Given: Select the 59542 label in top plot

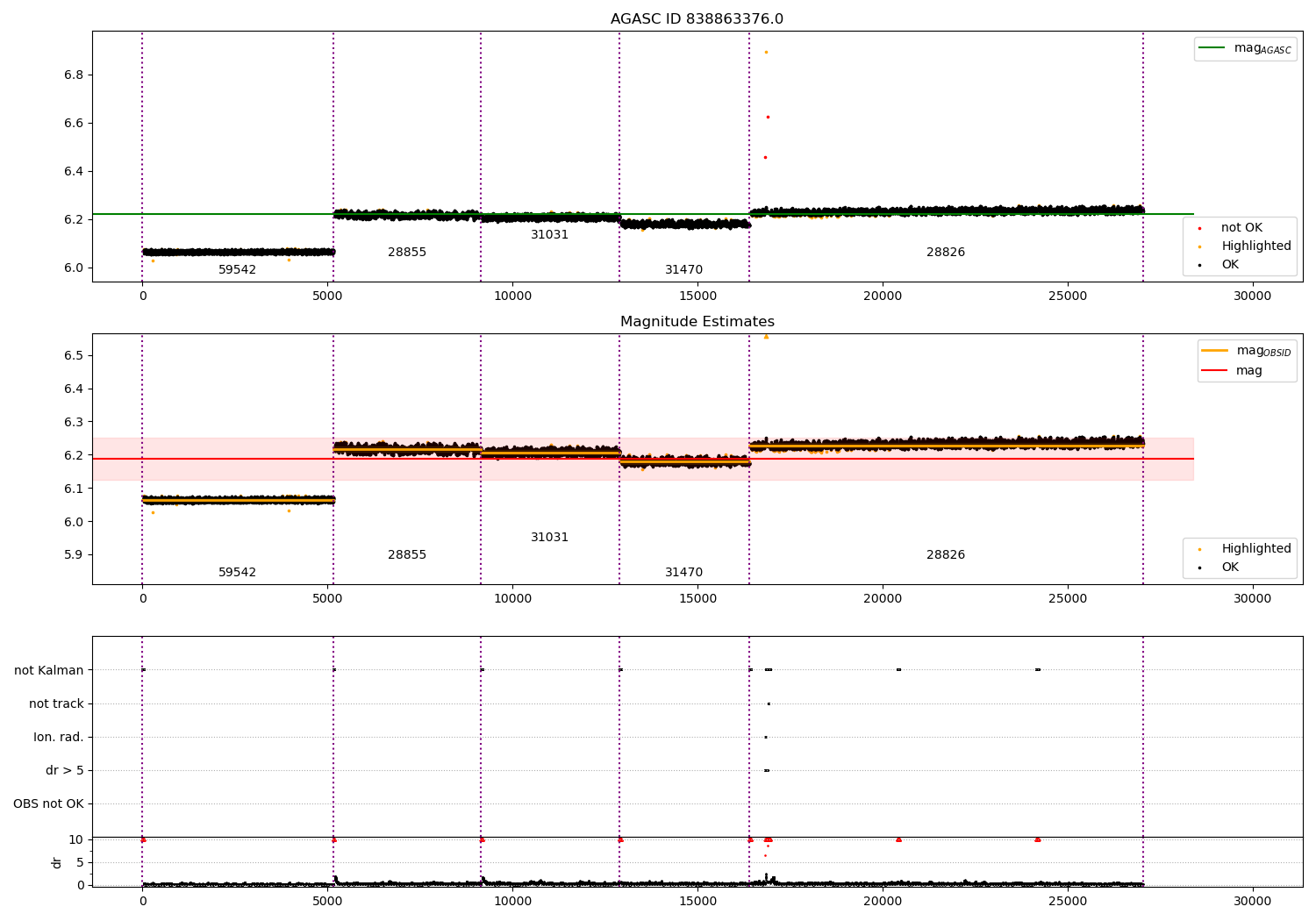Looking at the screenshot, I should click(x=237, y=270).
